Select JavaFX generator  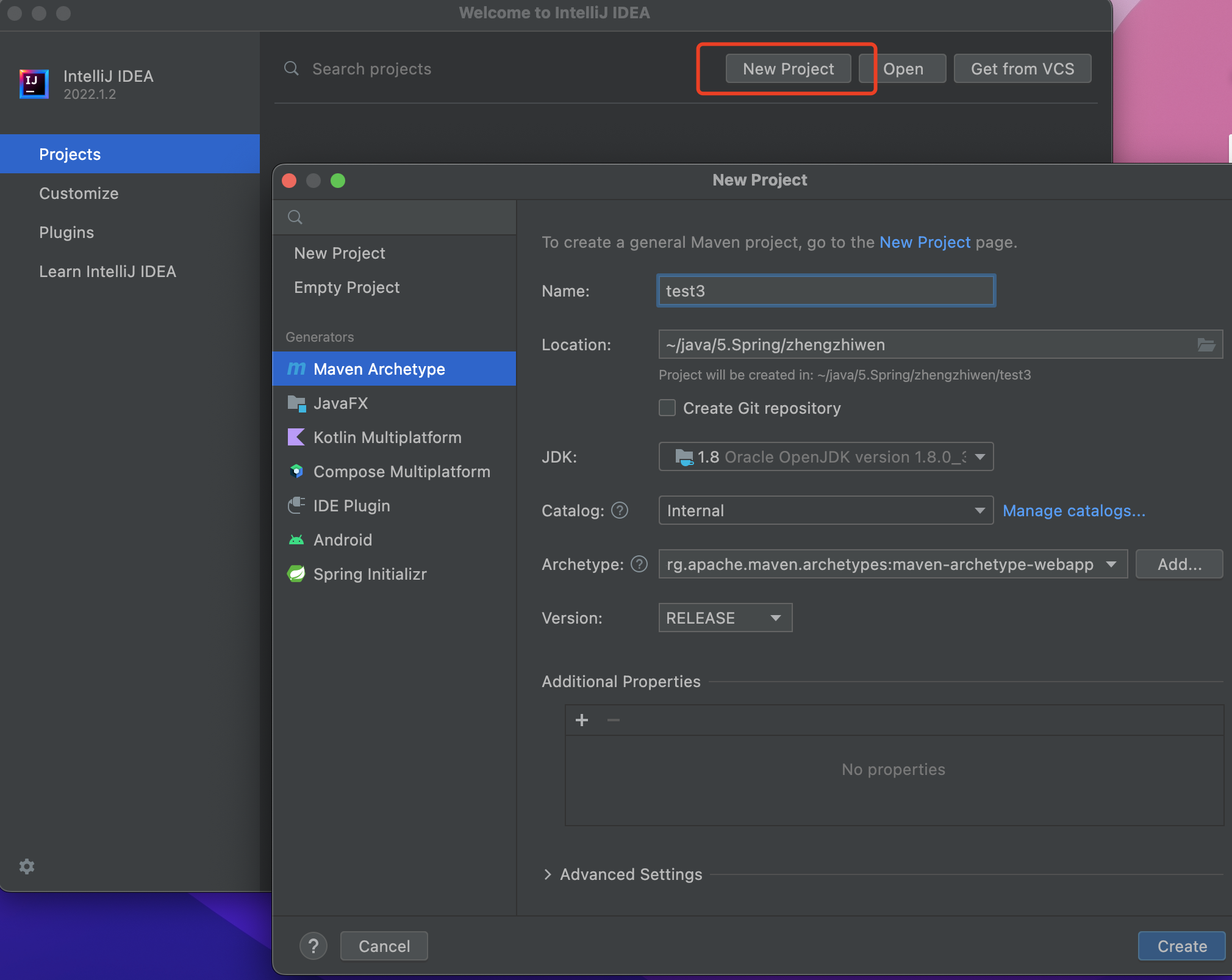[394, 403]
